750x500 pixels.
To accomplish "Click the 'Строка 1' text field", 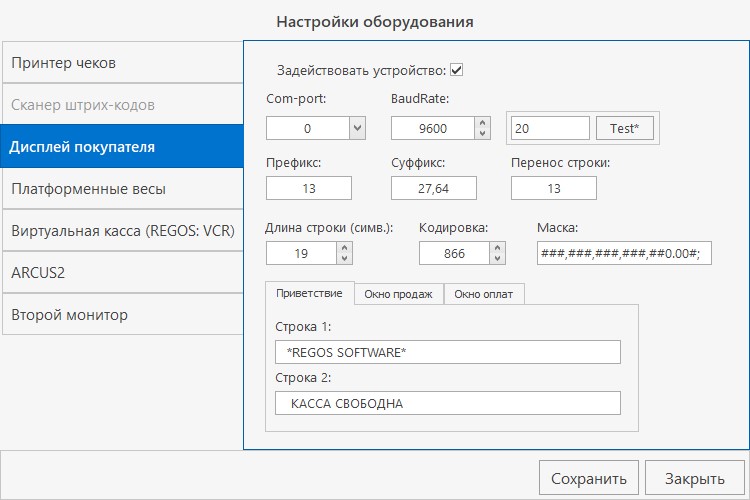I will point(447,352).
